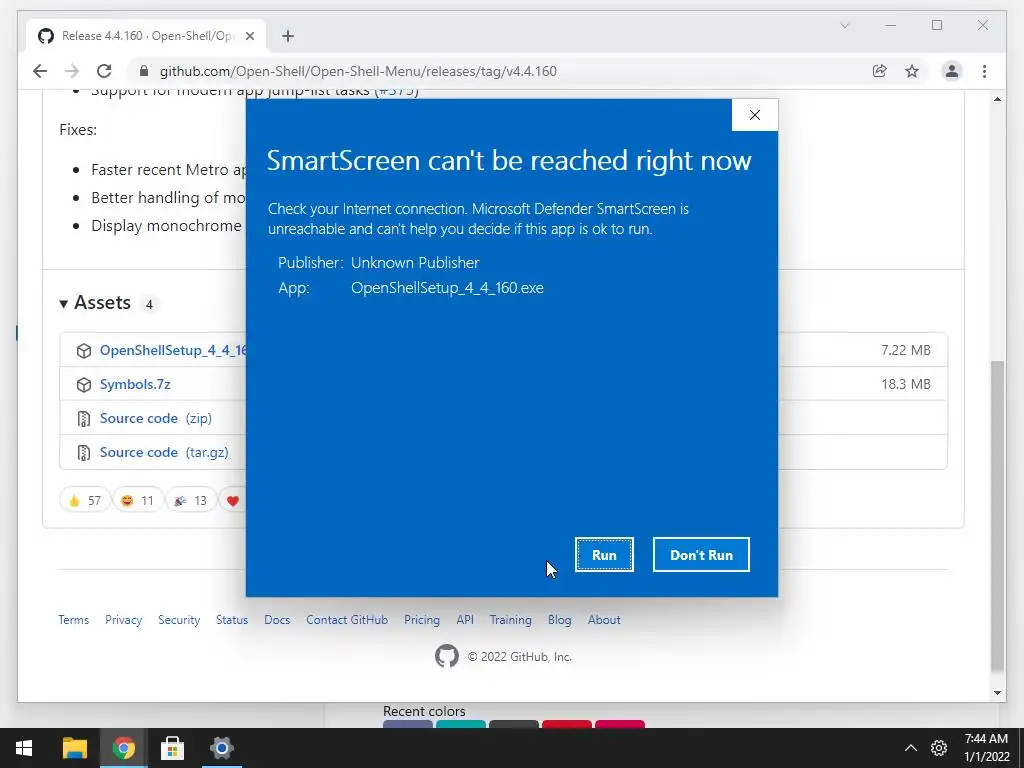Screen dimensions: 1024x768
Task: Open Chrome three-dot menu
Action: 984,71
